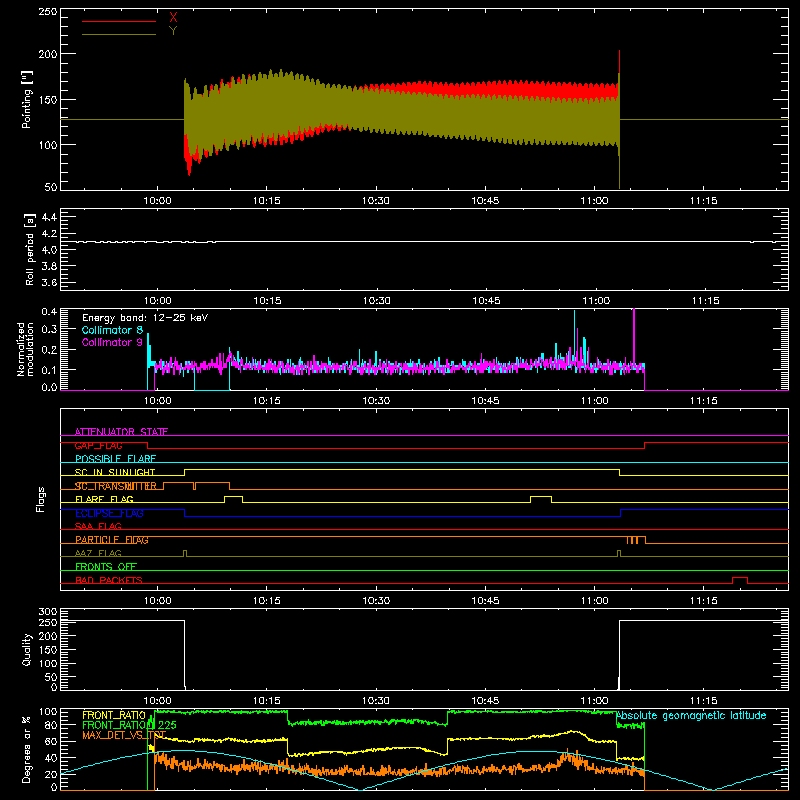Click the 'Normalized modulation' axis title
Image resolution: width=800 pixels, height=800 pixels.
pyautogui.click(x=25, y=349)
